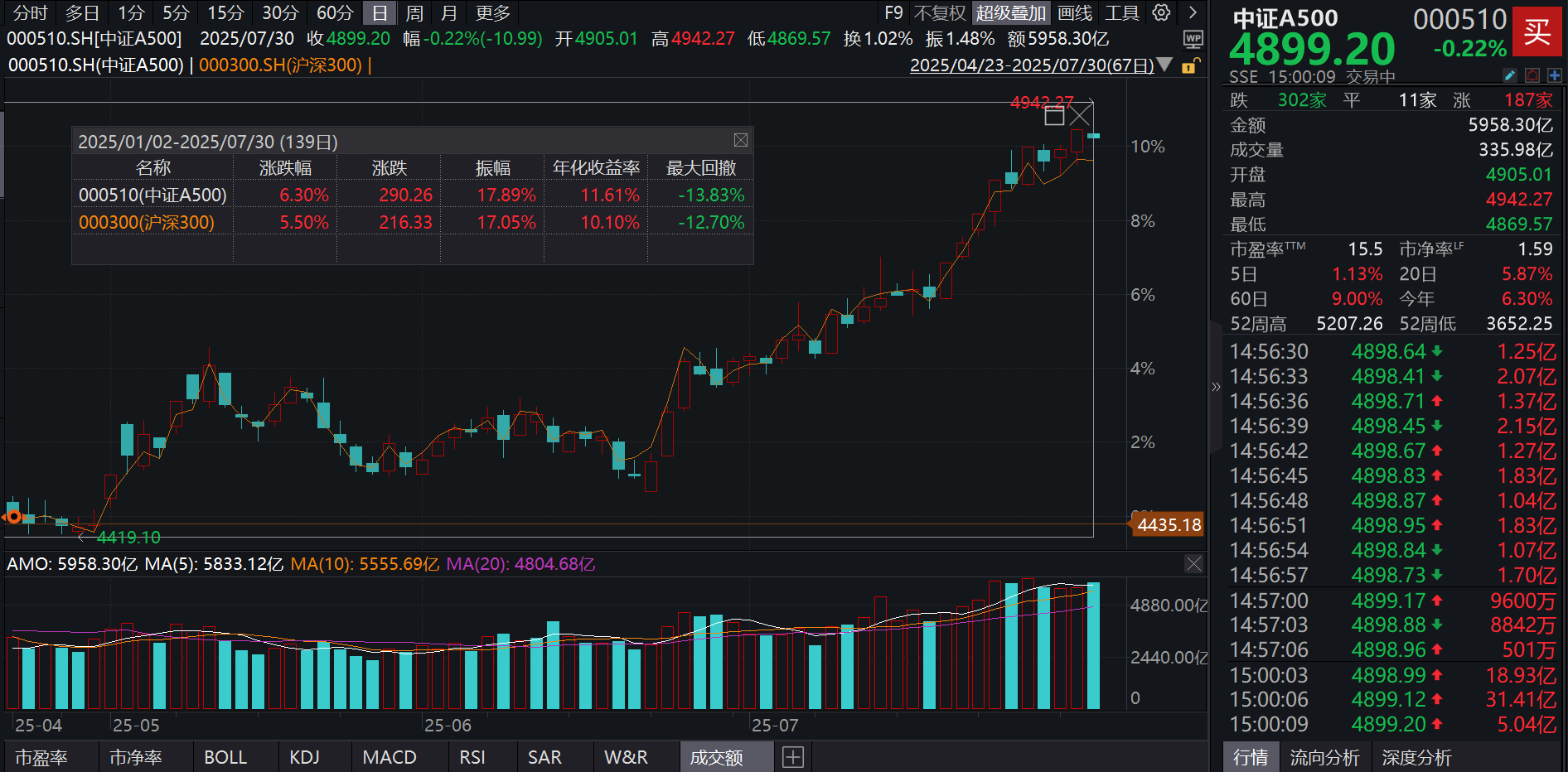Click the plus icon beside the indicator tabs

[793, 756]
